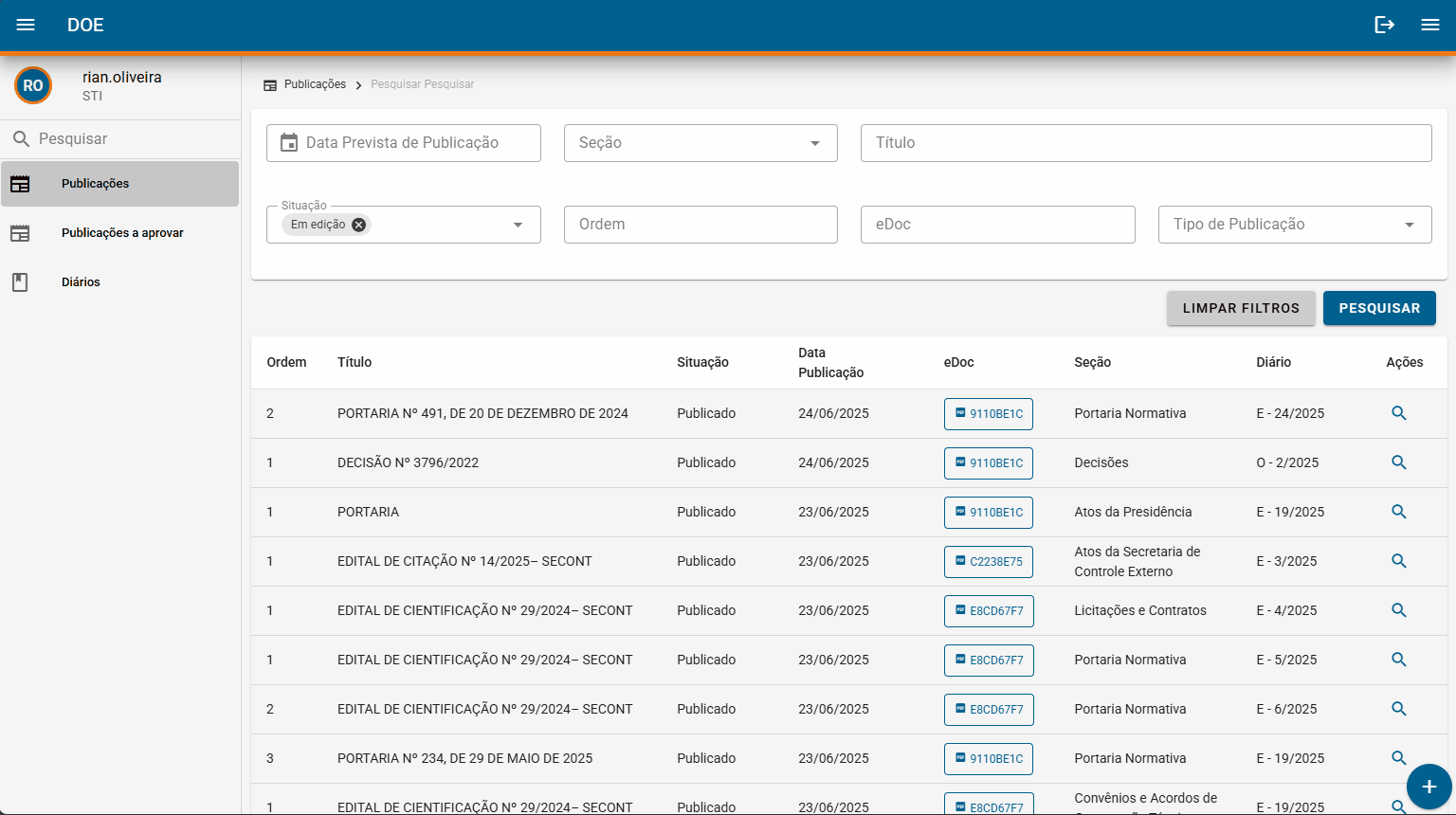View details of Atos da Presidência row
Image resolution: width=1456 pixels, height=815 pixels.
(x=1398, y=512)
